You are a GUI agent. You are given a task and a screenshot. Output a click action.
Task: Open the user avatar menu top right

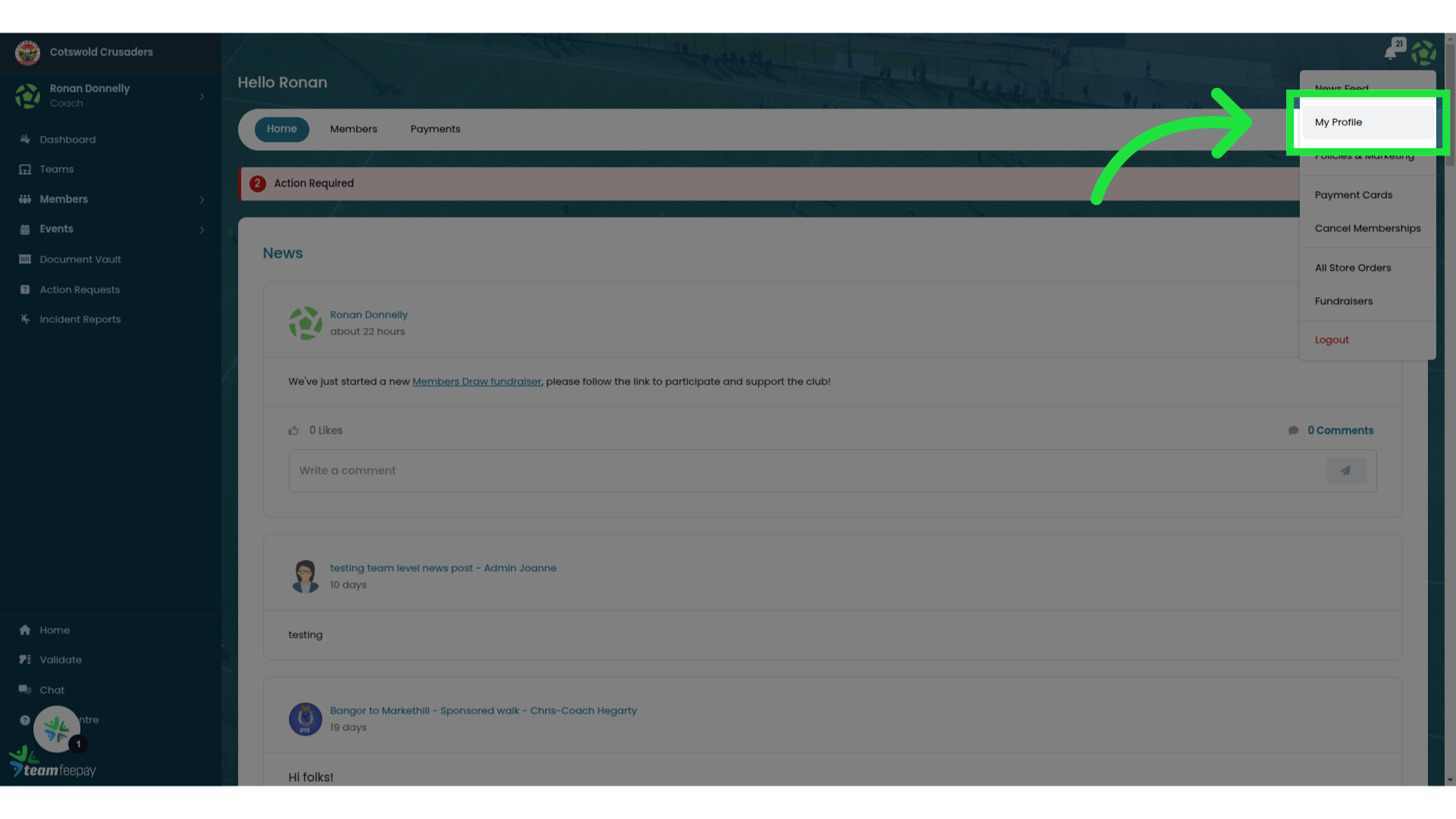point(1423,53)
